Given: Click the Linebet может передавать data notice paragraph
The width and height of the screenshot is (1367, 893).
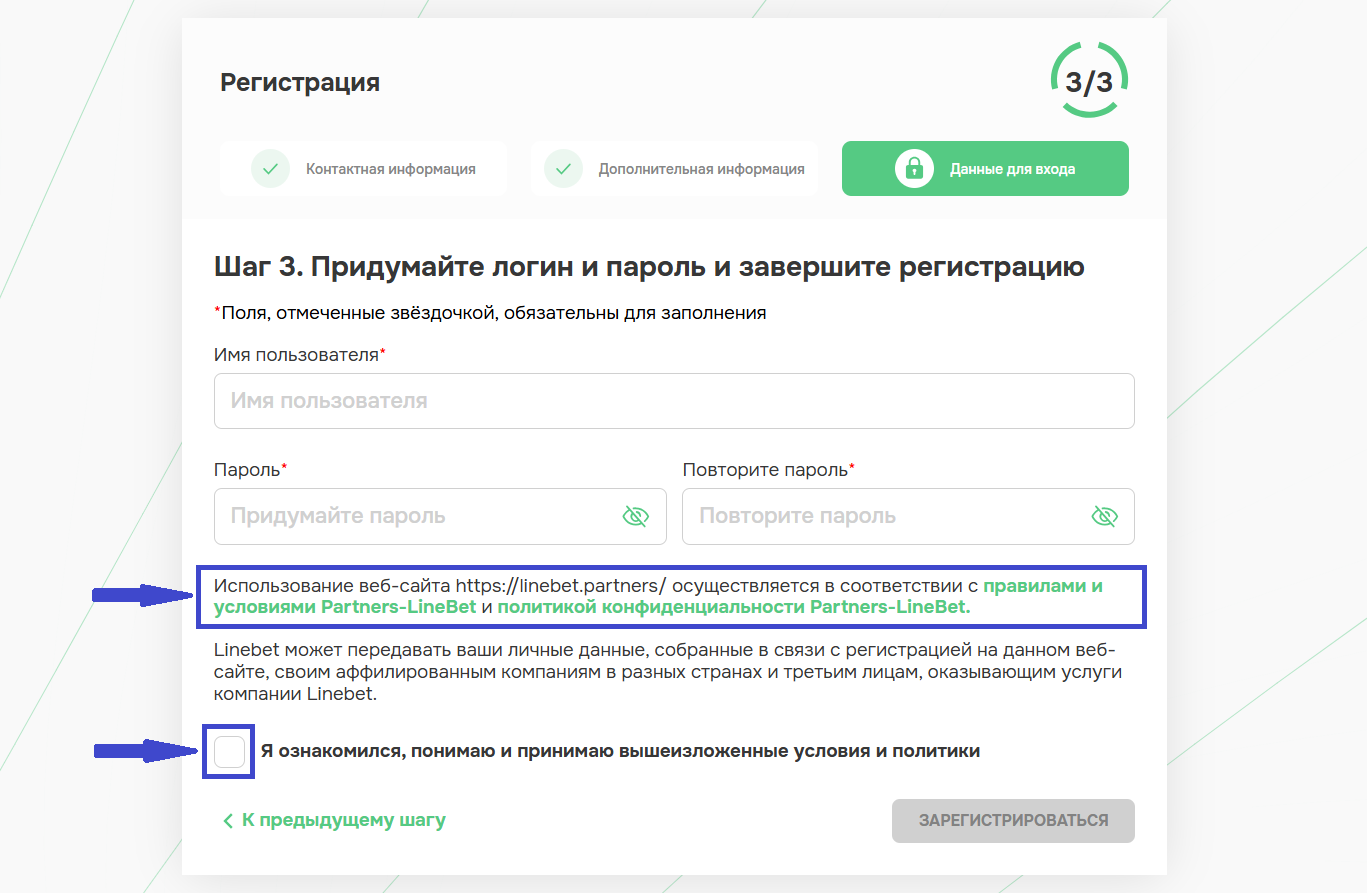Looking at the screenshot, I should [668, 672].
